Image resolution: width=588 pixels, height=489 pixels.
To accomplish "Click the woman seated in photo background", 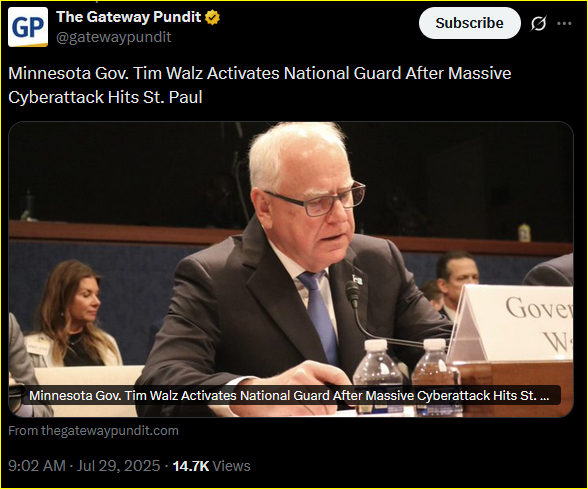I will tap(71, 313).
